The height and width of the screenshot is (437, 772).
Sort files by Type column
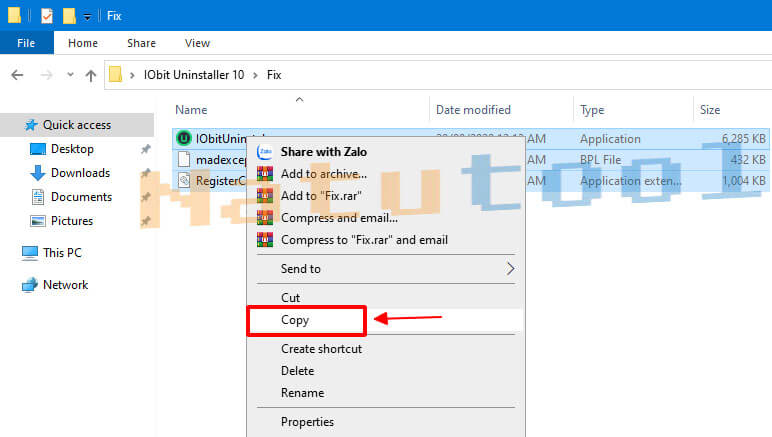pyautogui.click(x=592, y=110)
